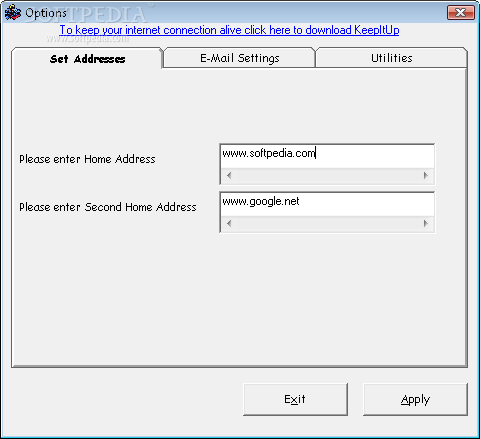The image size is (480, 439).
Task: Click the 'Please enter Home Address' label
Action: pos(87,159)
